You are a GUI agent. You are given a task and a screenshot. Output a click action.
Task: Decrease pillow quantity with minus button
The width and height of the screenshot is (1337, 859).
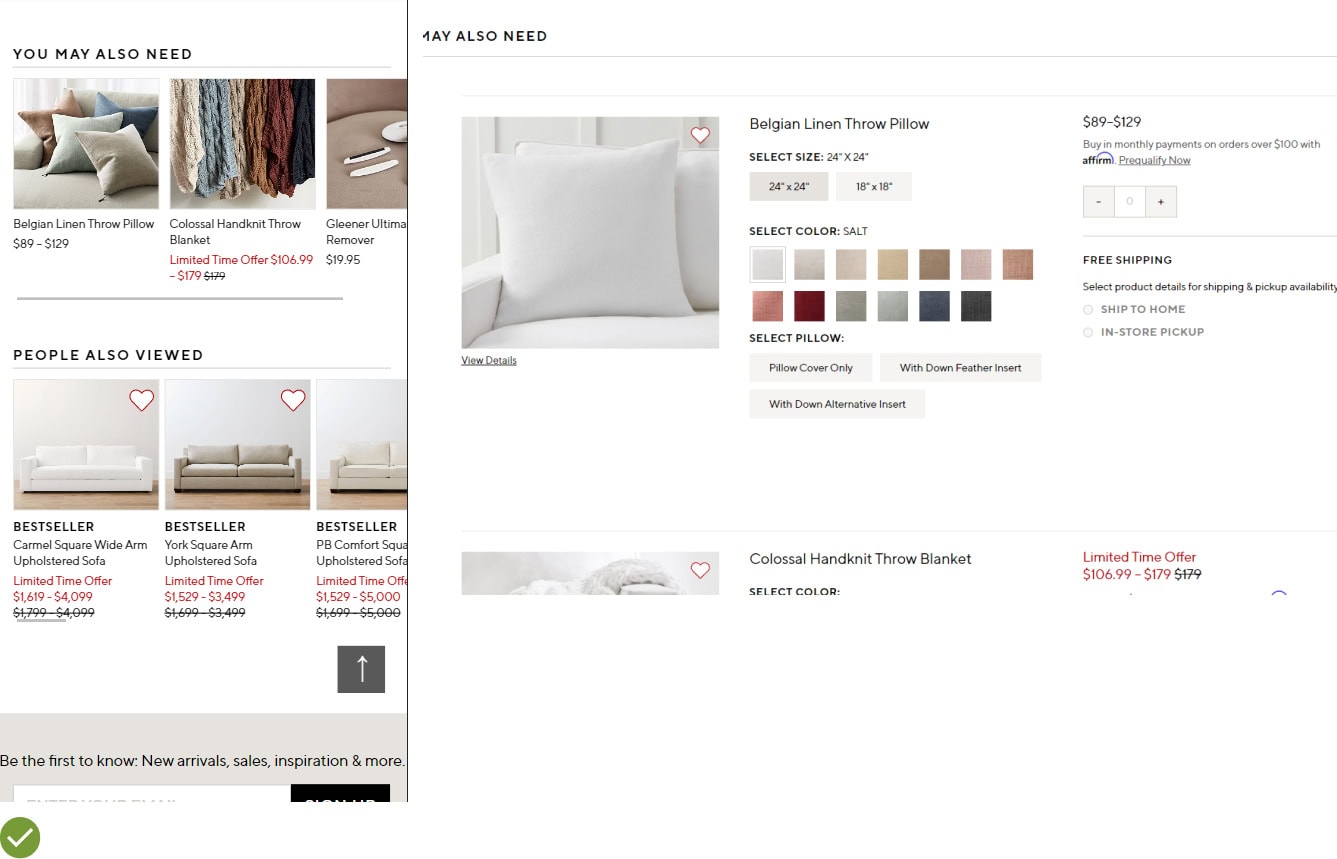pyautogui.click(x=1098, y=202)
